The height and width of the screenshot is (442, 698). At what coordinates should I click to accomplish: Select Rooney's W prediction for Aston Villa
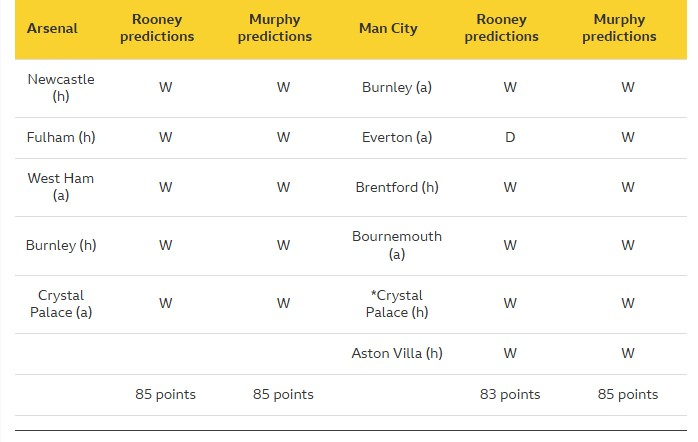click(510, 353)
